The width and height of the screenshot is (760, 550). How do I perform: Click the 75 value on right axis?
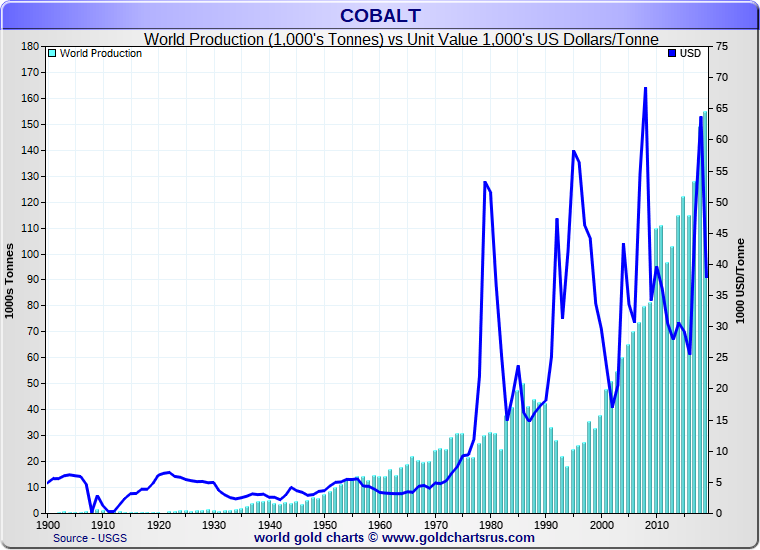(722, 47)
